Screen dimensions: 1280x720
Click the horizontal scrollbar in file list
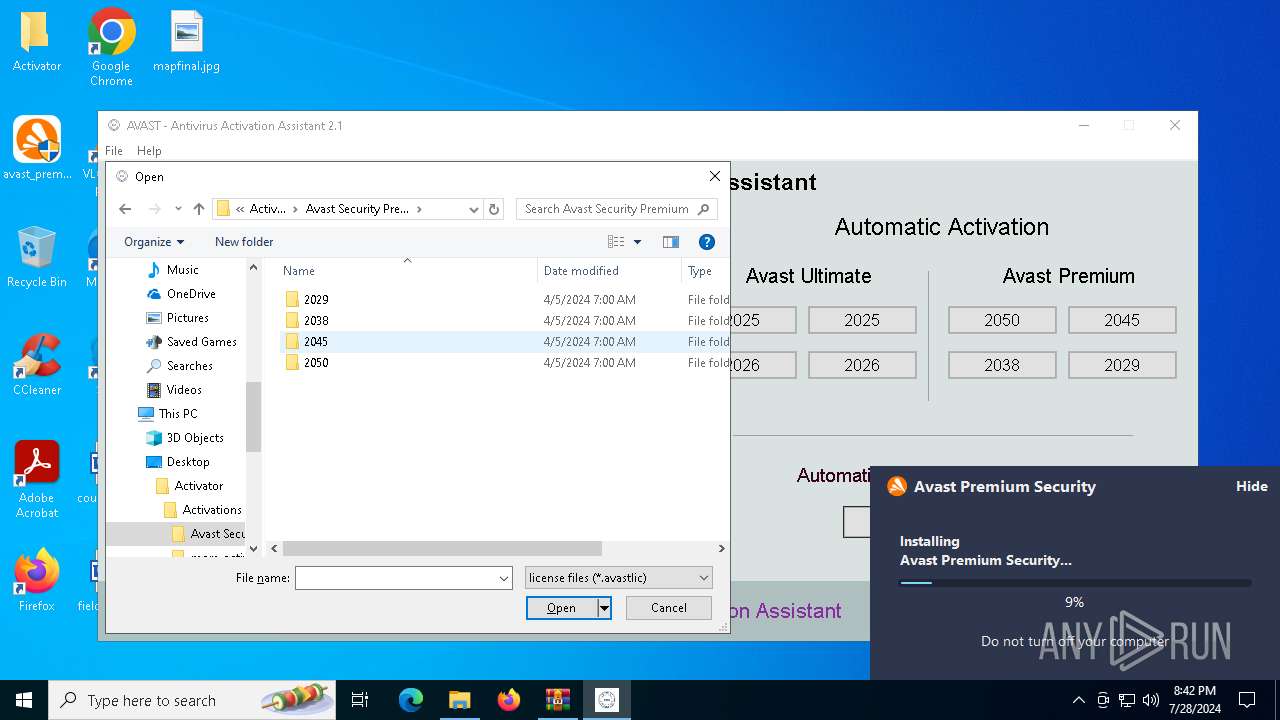click(x=442, y=548)
